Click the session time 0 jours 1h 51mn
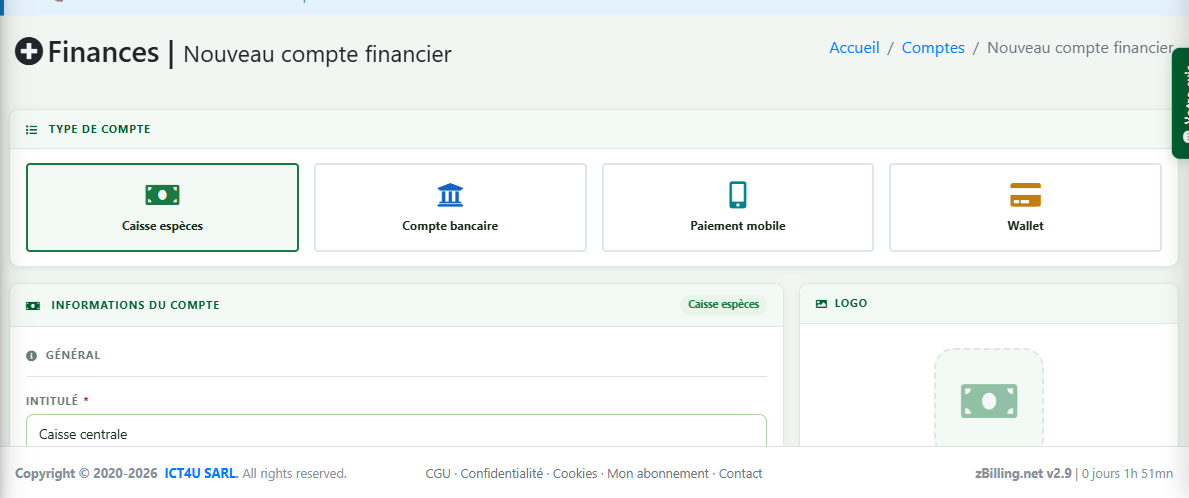The image size is (1189, 498). [1128, 474]
